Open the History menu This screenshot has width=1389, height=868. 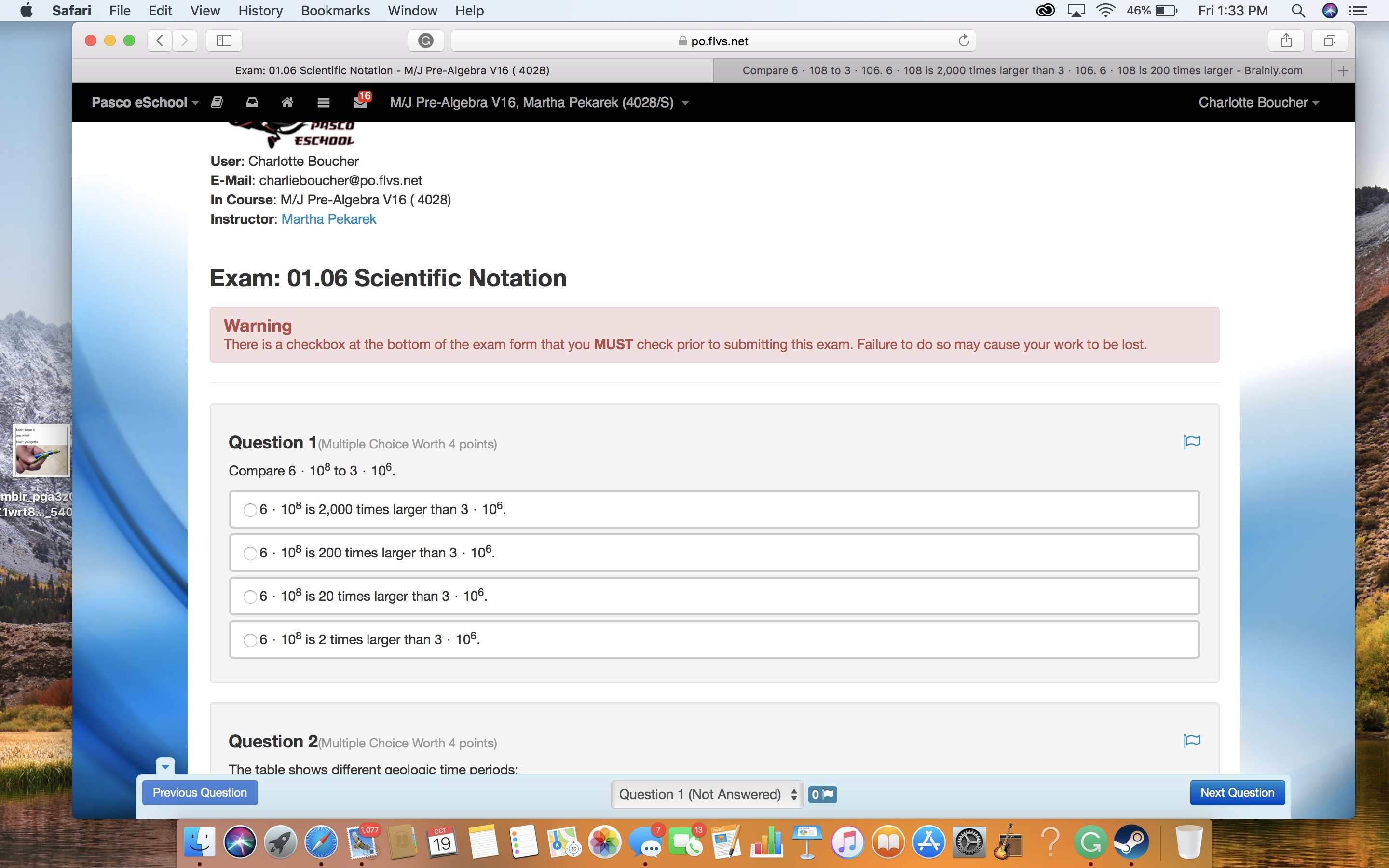[x=260, y=10]
